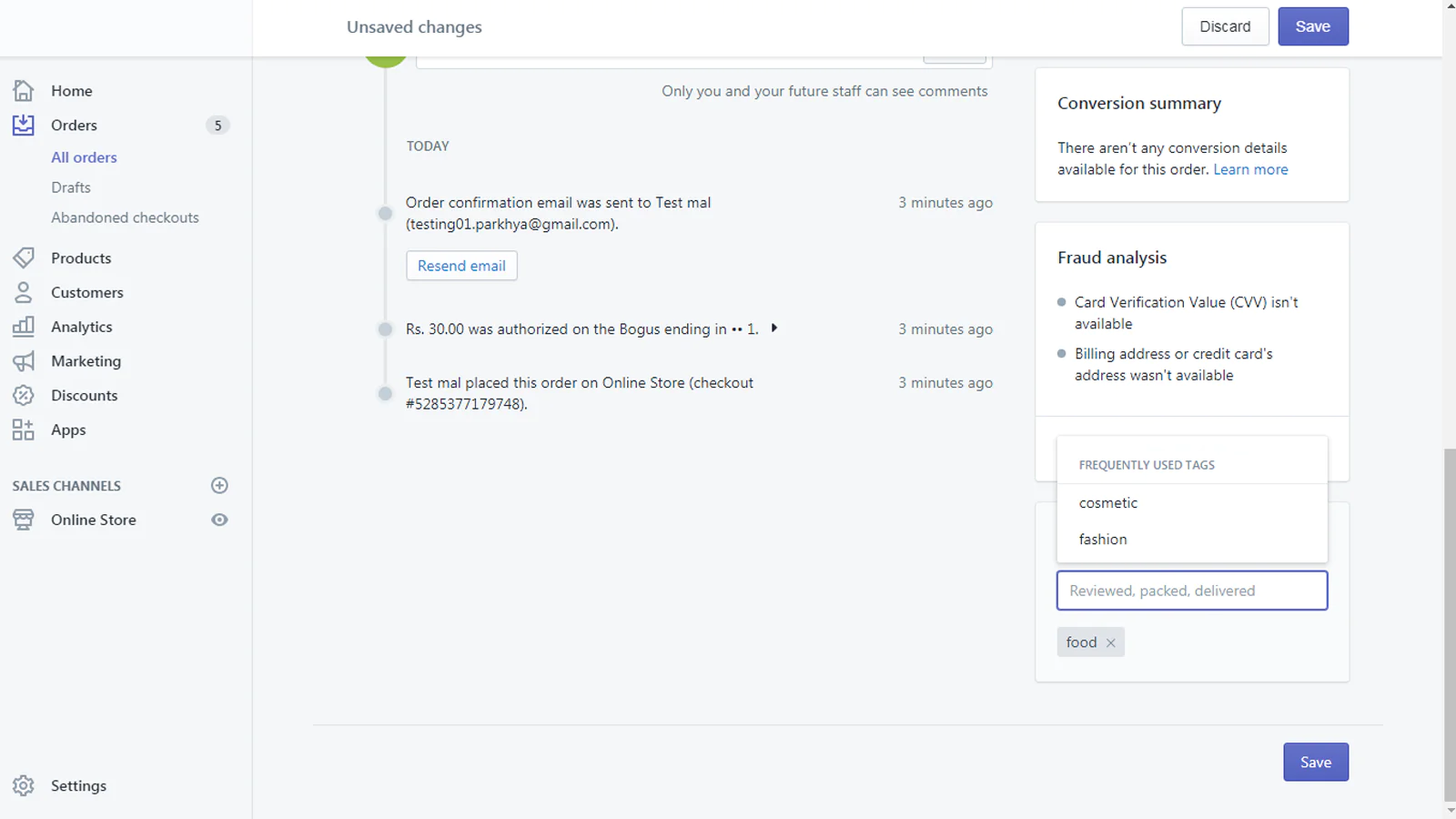Click the Customers person icon
Image resolution: width=1456 pixels, height=819 pixels.
[x=24, y=292]
